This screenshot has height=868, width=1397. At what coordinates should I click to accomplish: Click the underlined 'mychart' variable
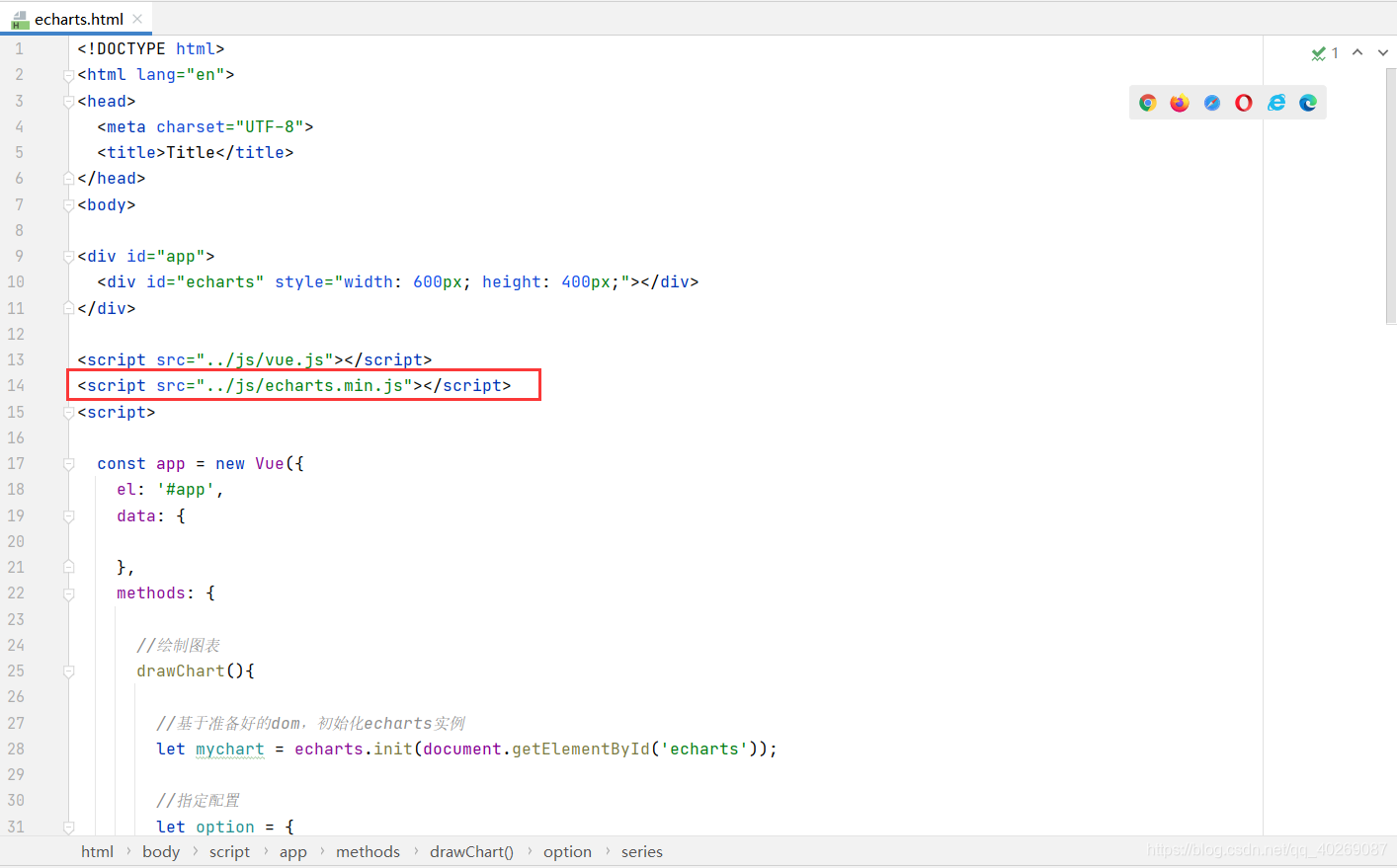click(230, 750)
